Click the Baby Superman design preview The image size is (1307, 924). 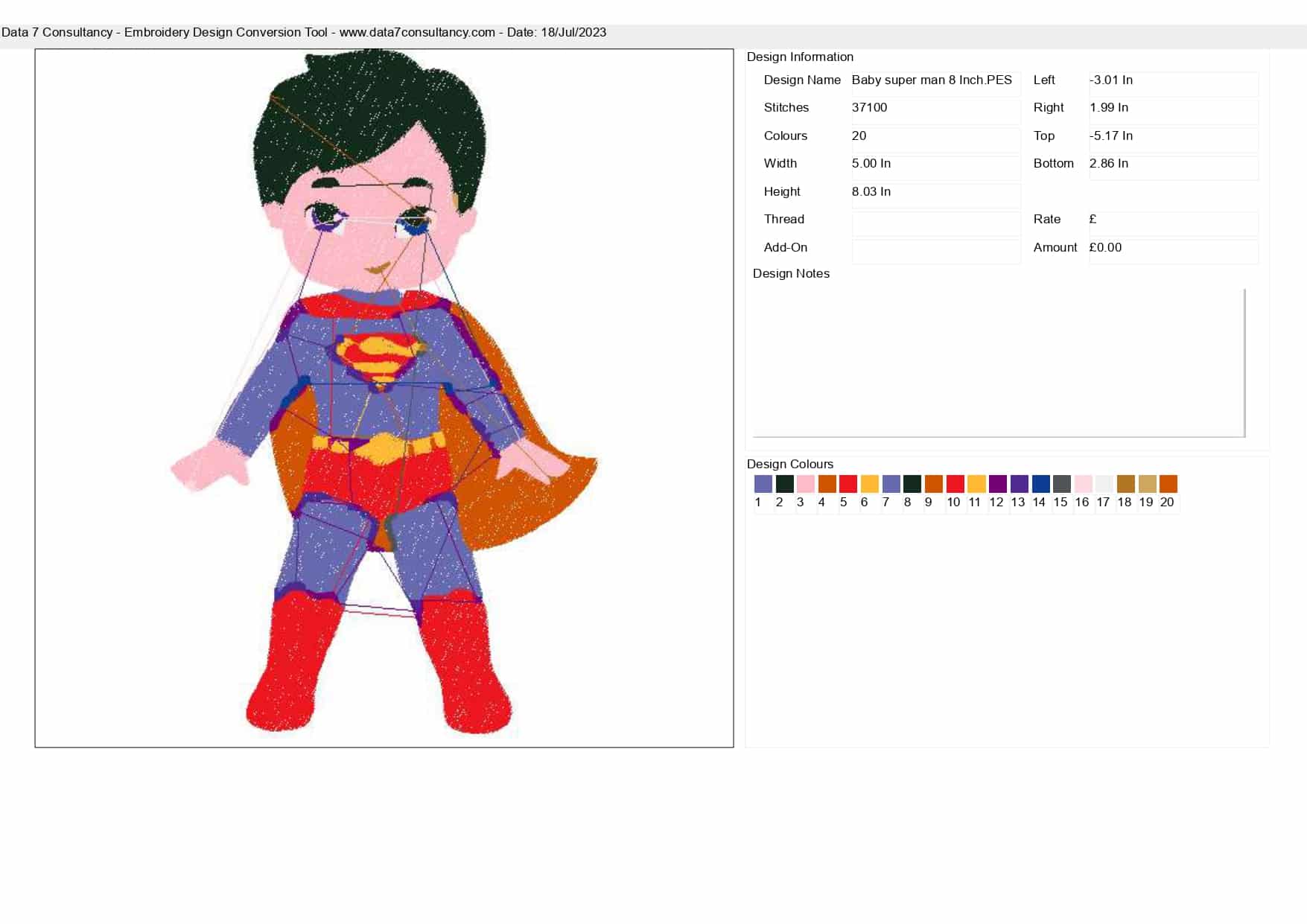(x=384, y=398)
